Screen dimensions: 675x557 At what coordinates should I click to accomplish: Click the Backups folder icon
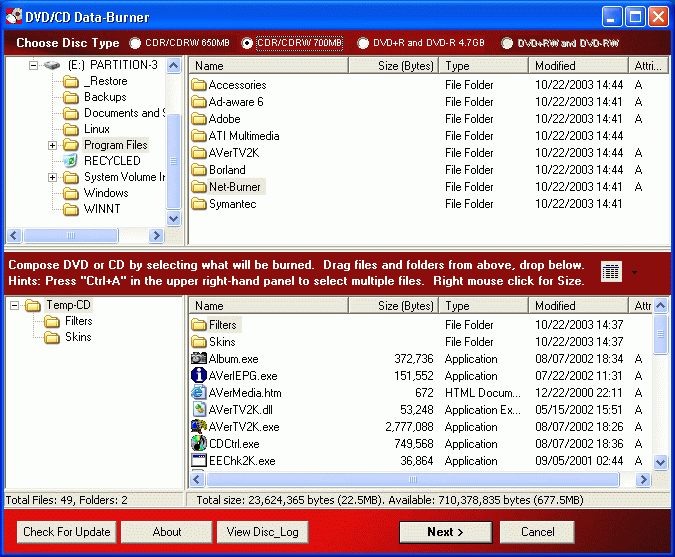point(70,97)
